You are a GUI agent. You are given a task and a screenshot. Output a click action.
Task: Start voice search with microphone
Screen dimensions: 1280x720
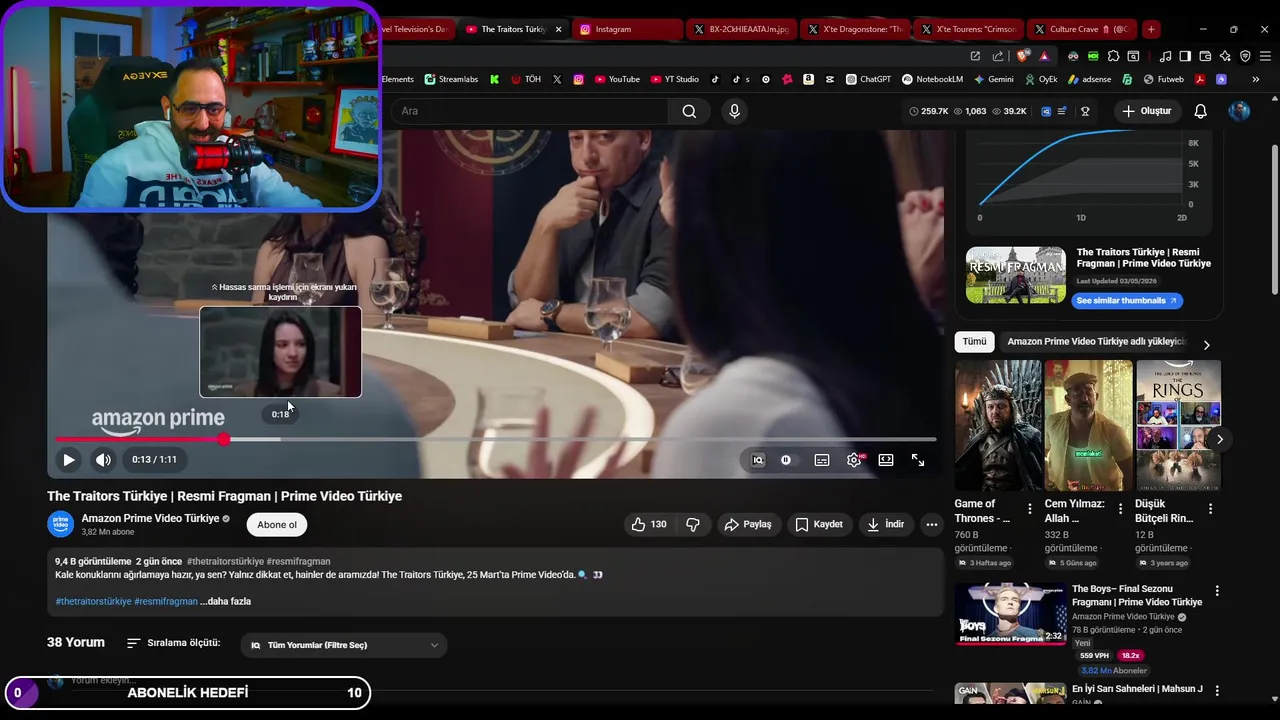coord(735,111)
